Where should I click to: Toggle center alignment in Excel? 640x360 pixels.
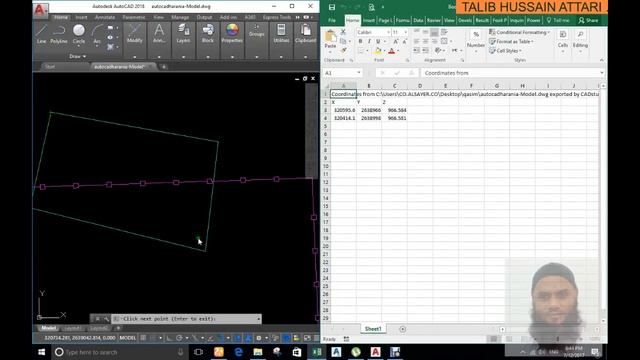pos(425,41)
